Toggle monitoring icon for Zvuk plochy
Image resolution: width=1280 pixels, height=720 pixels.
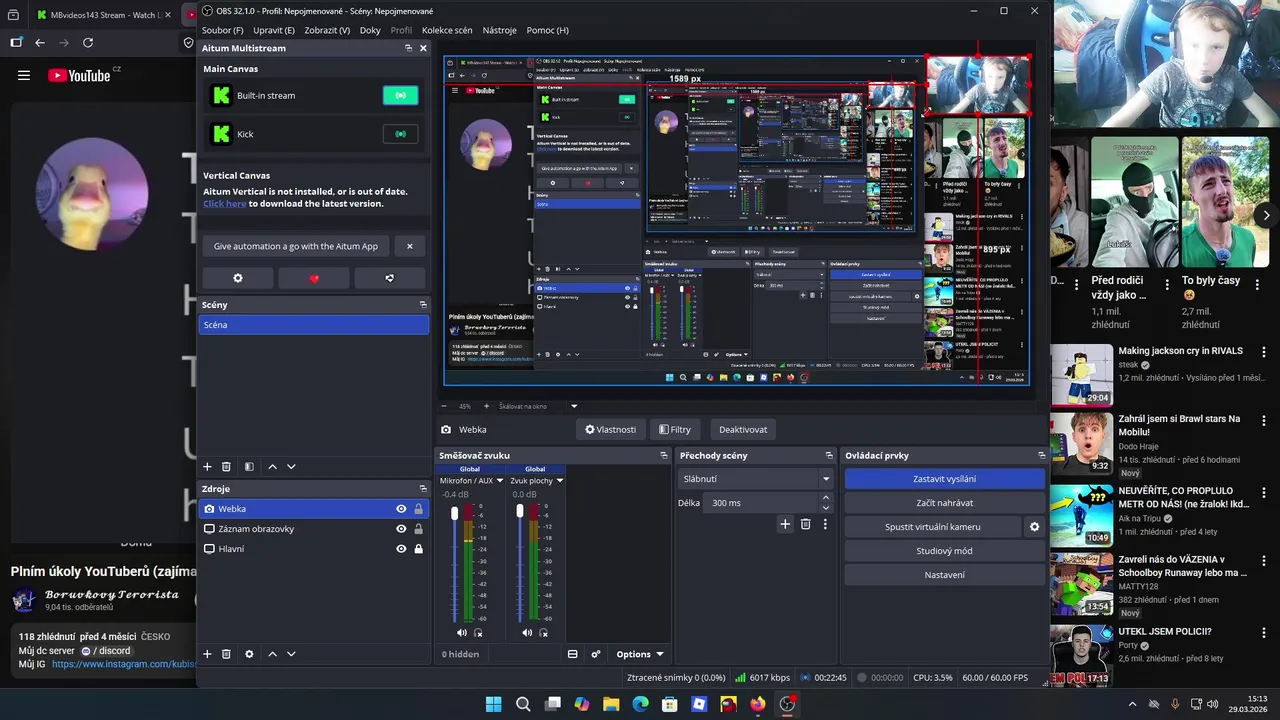pos(543,633)
